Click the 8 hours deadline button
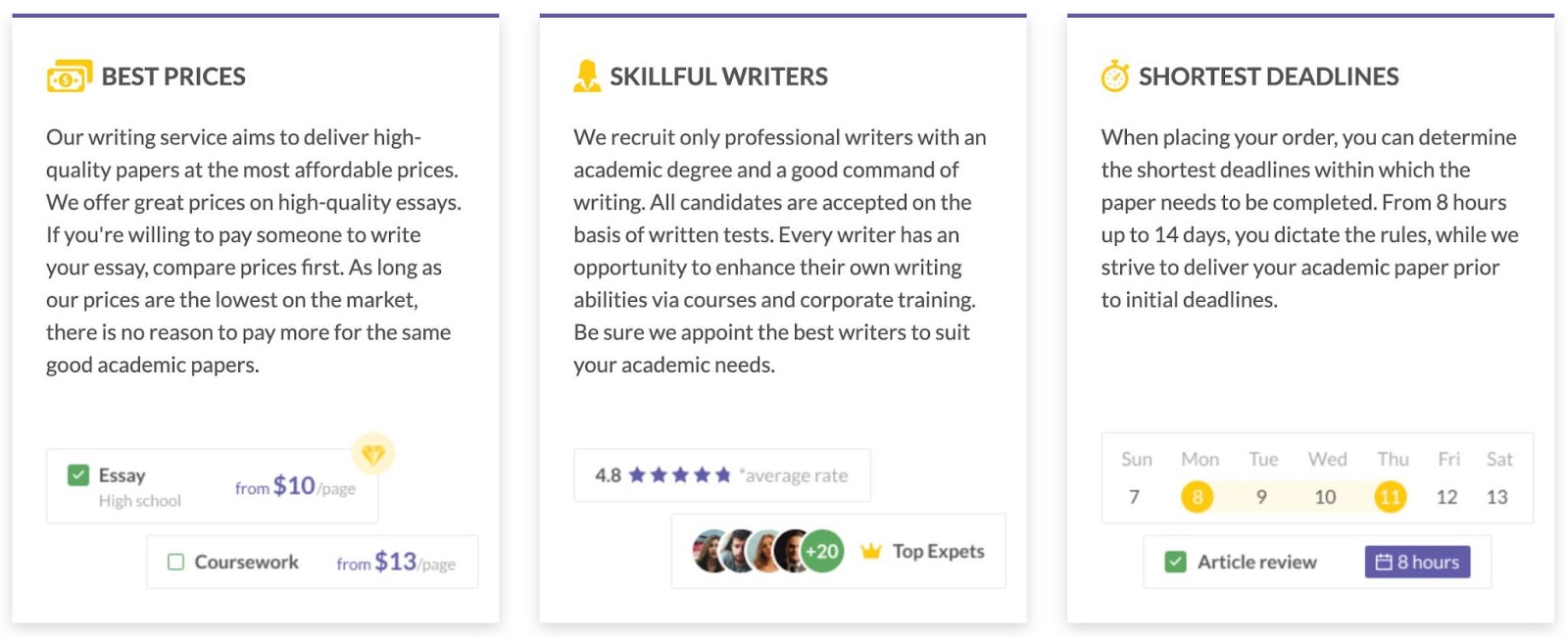Screen dimensions: 1568x639 pyautogui.click(x=1417, y=562)
